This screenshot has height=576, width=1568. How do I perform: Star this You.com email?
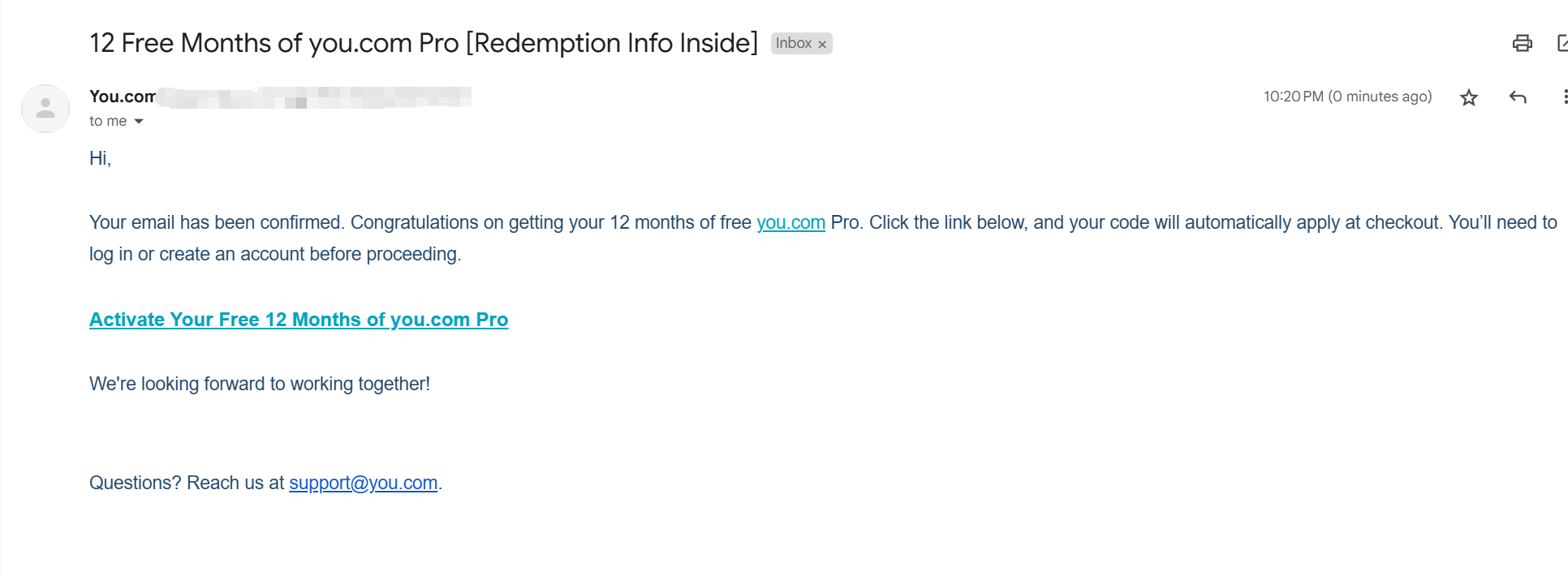1468,97
